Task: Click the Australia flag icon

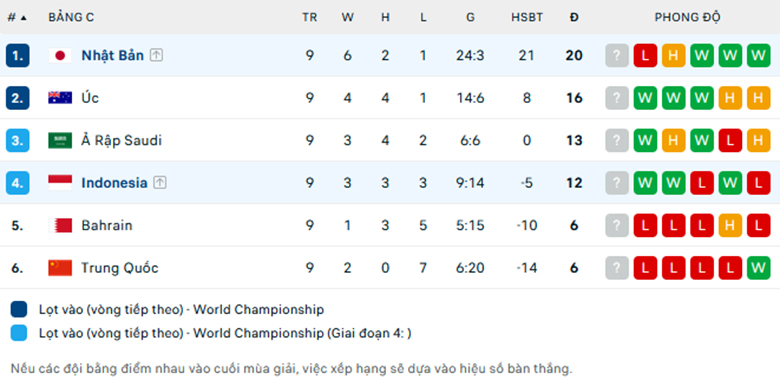Action: tap(60, 98)
